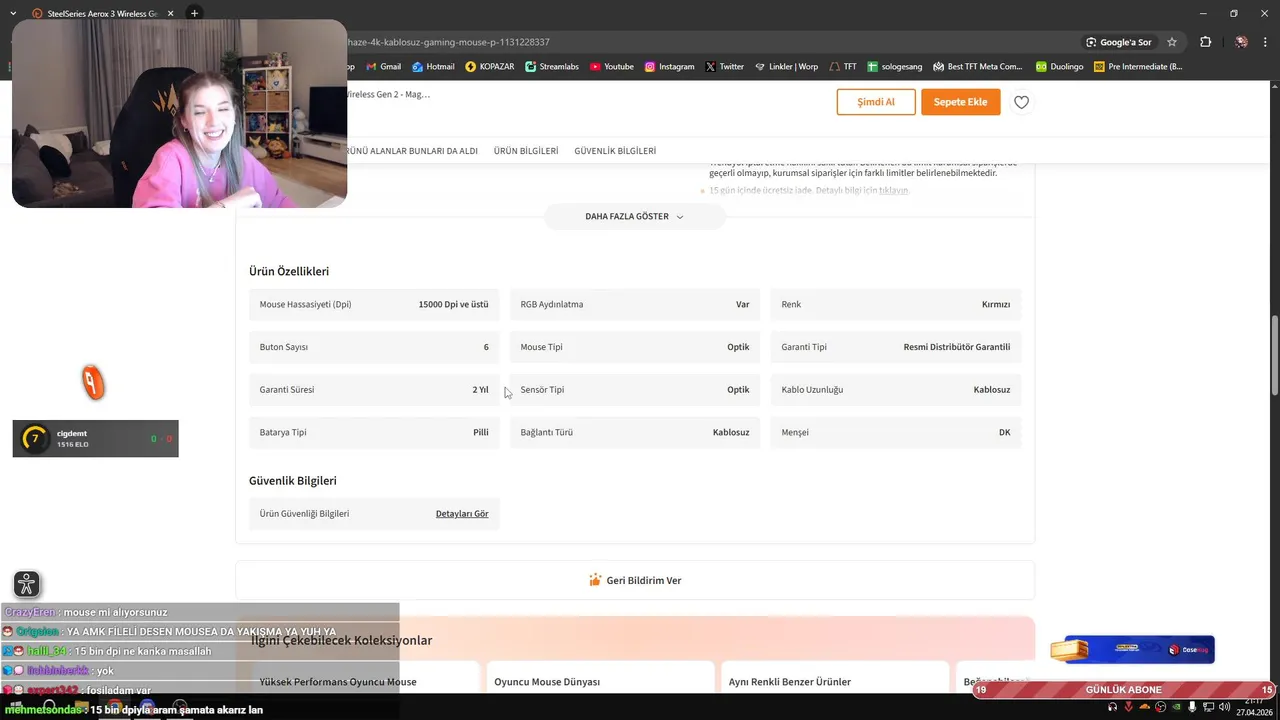Screen dimensions: 1280x720
Task: Open the Chrome profile avatar
Action: coord(1241,42)
